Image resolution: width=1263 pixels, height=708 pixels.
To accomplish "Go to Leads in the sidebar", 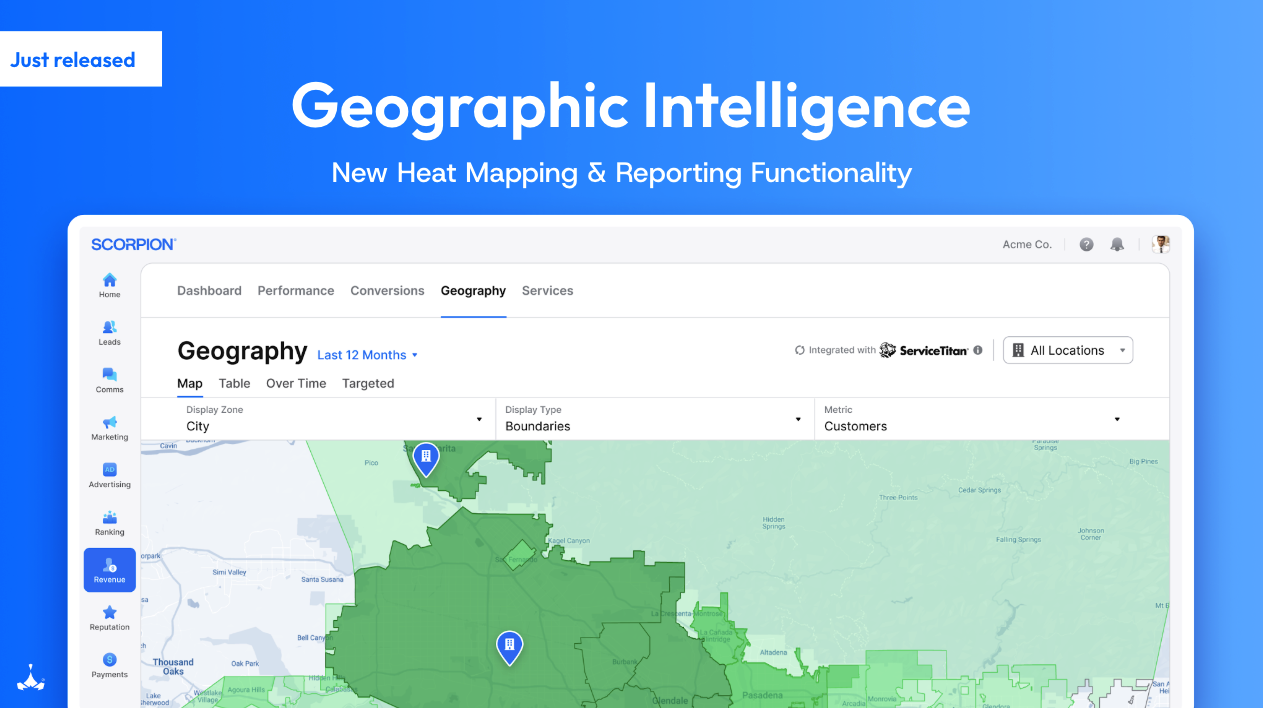I will pyautogui.click(x=110, y=328).
